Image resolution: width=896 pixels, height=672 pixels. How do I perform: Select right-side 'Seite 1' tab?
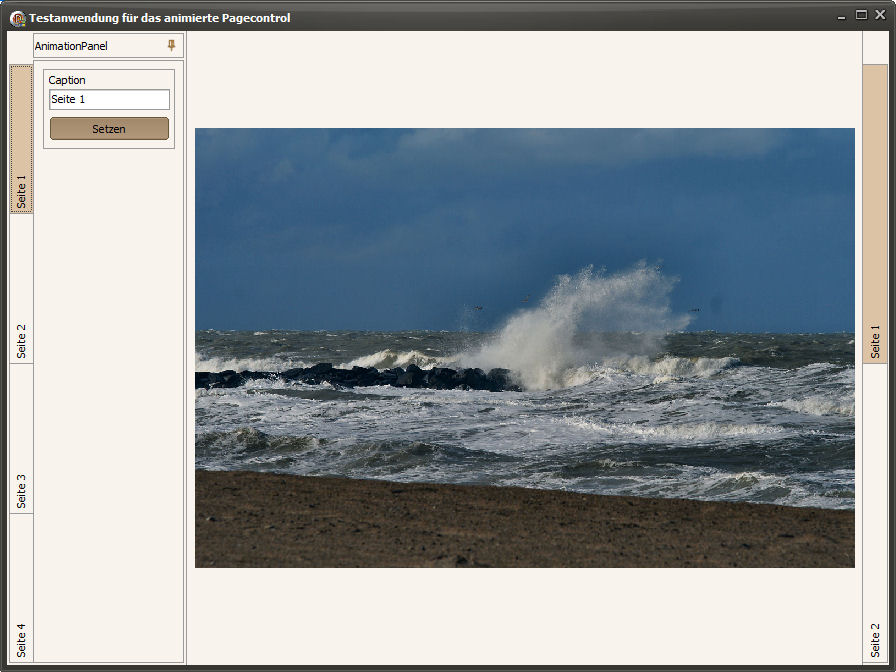(x=875, y=214)
